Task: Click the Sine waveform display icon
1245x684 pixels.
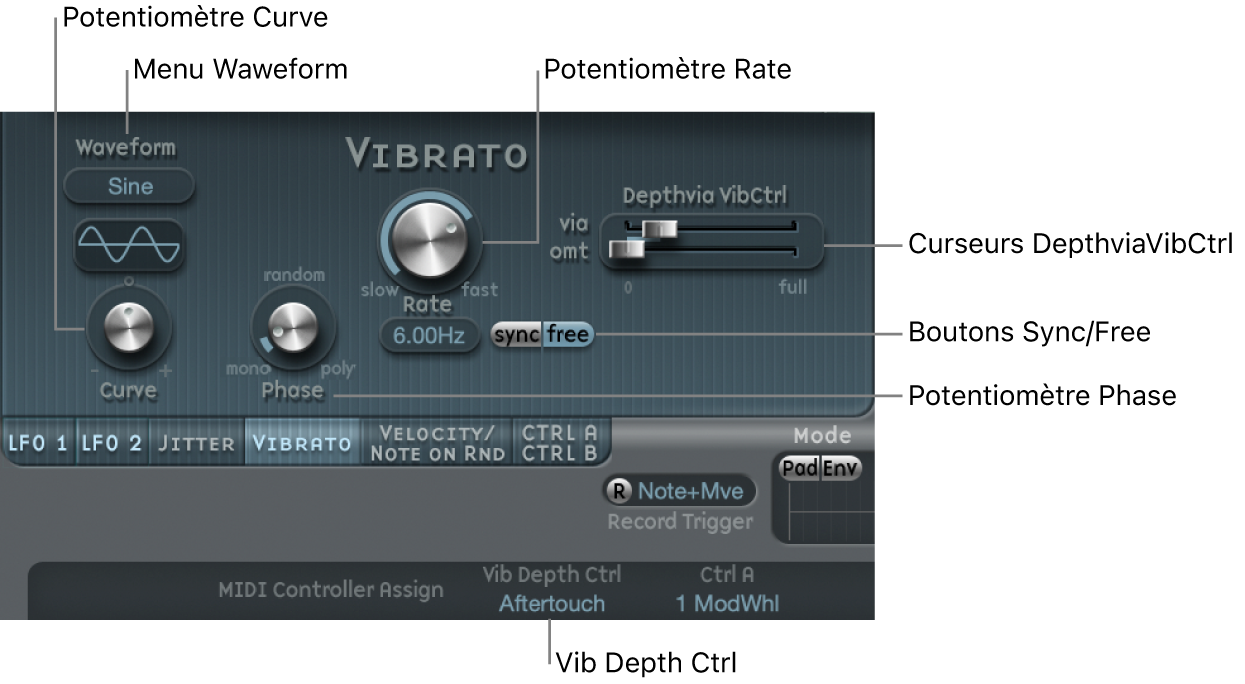Action: [x=129, y=245]
